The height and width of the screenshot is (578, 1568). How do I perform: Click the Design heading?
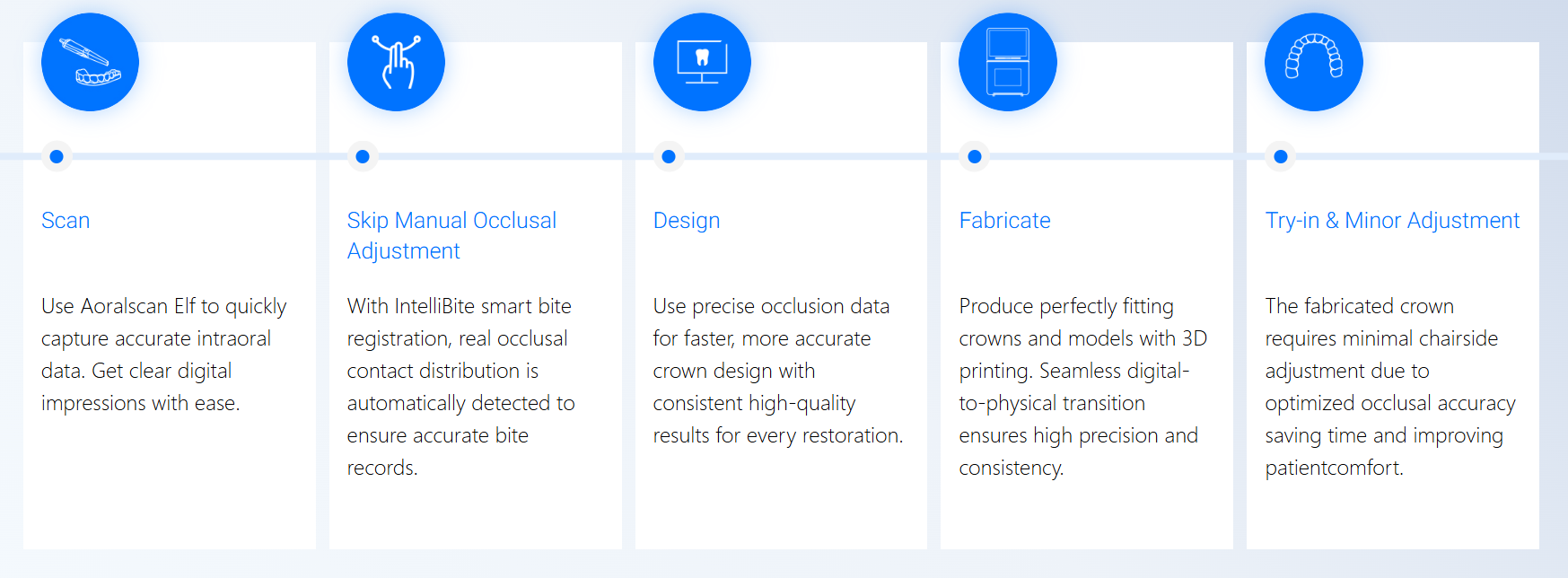point(687,221)
